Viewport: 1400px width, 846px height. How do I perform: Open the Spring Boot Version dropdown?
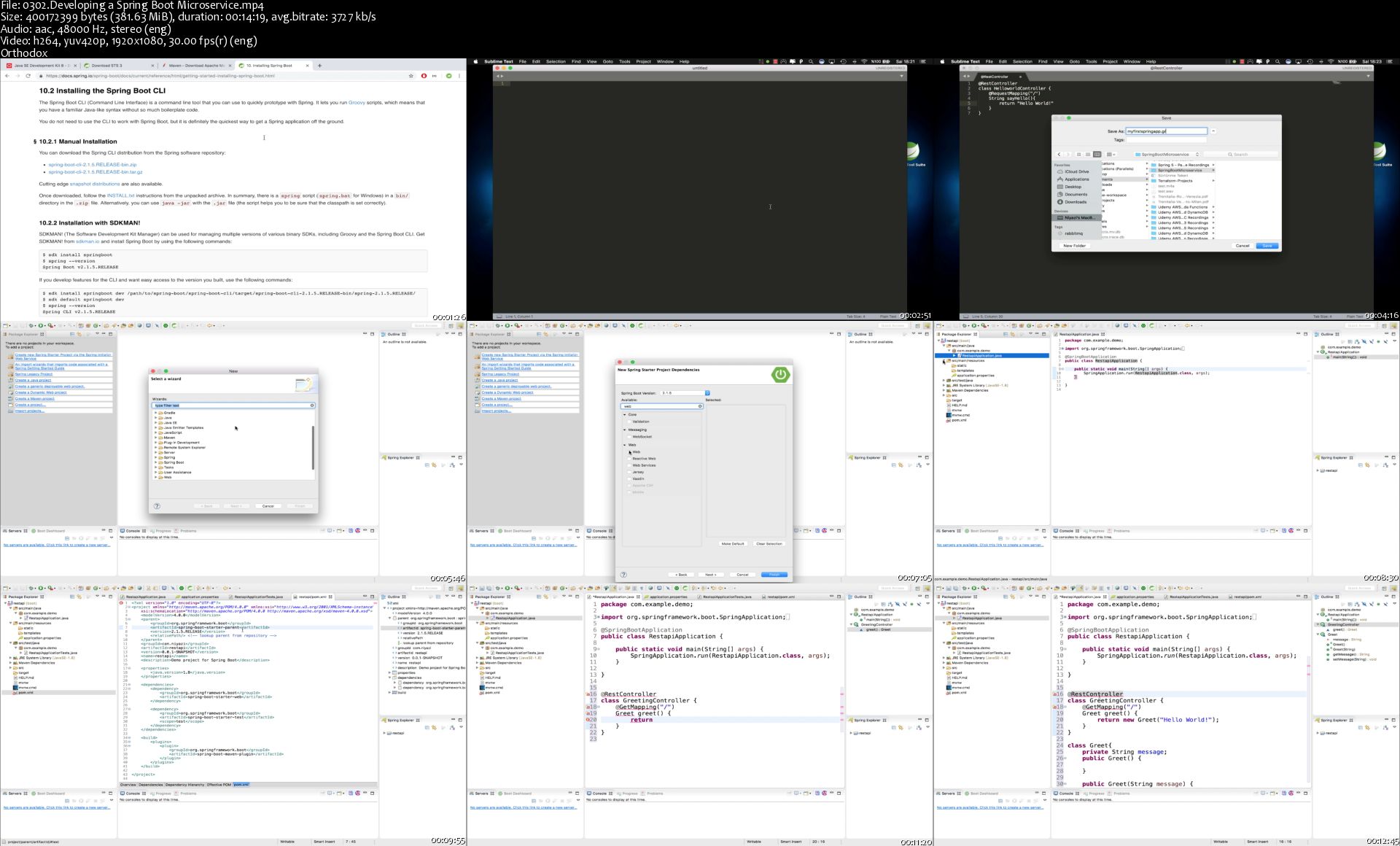point(707,393)
